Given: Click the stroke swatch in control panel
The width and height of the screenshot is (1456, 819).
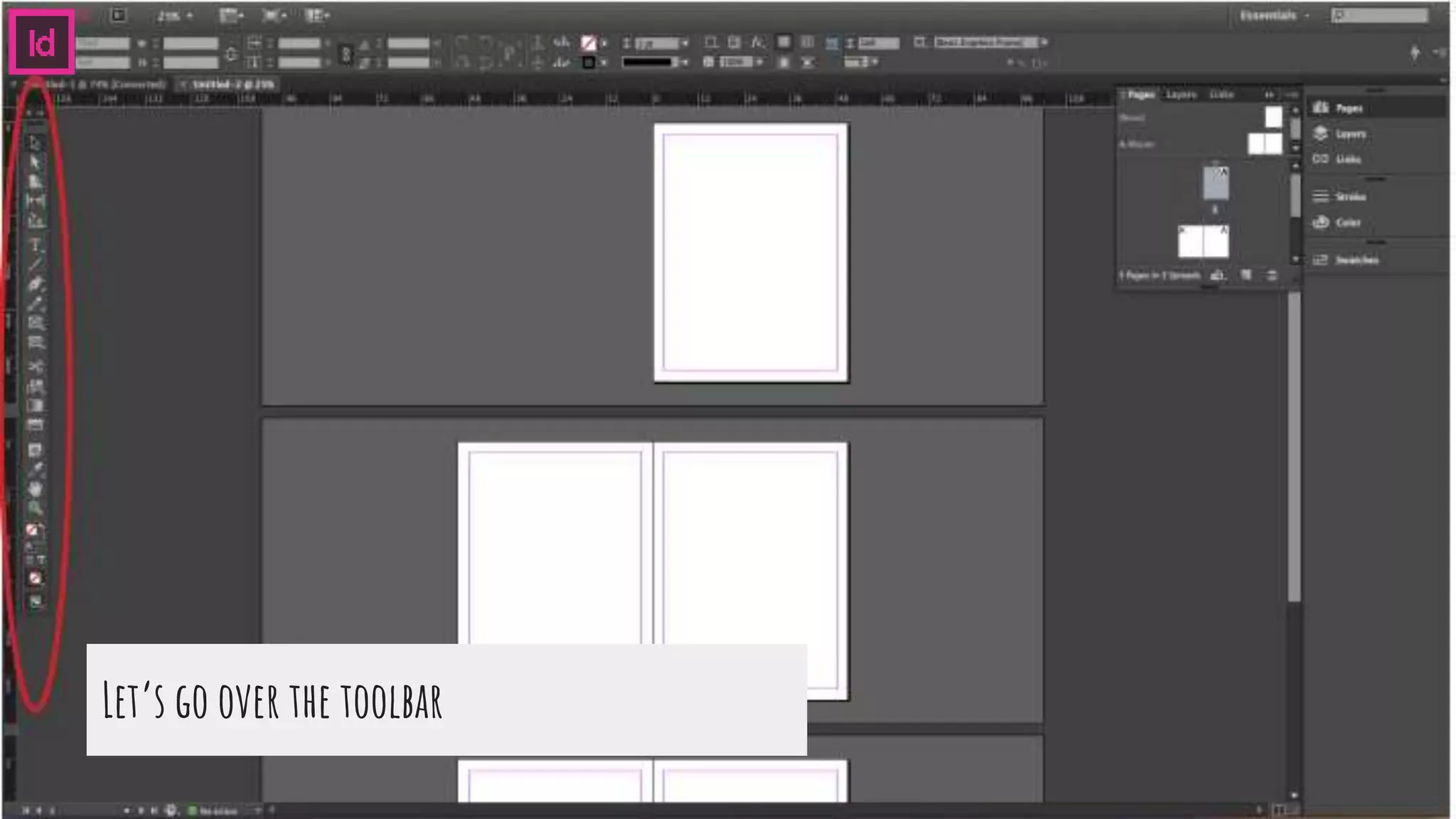Looking at the screenshot, I should point(588,63).
